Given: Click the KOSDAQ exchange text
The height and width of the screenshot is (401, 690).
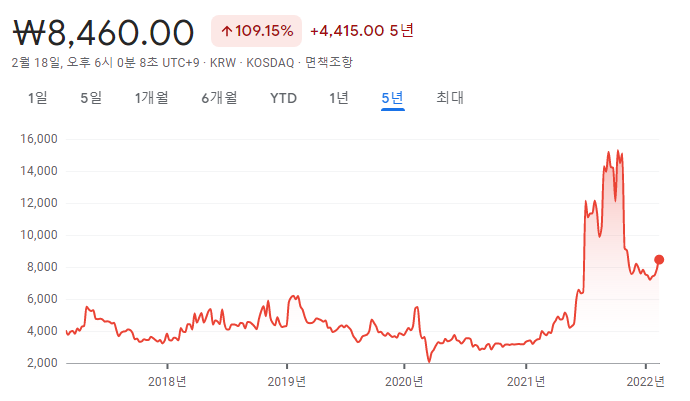Looking at the screenshot, I should click(x=270, y=63).
